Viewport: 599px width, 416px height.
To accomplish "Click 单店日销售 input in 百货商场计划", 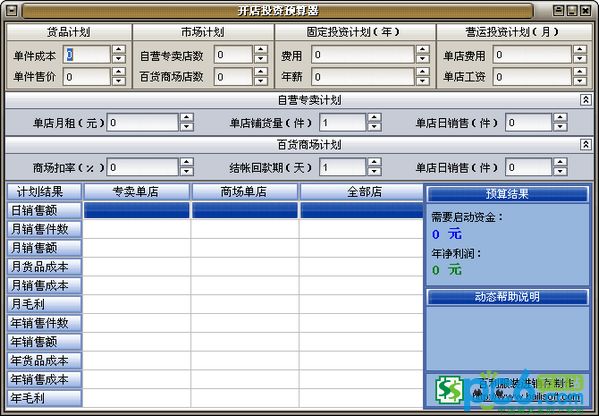I will click(529, 167).
